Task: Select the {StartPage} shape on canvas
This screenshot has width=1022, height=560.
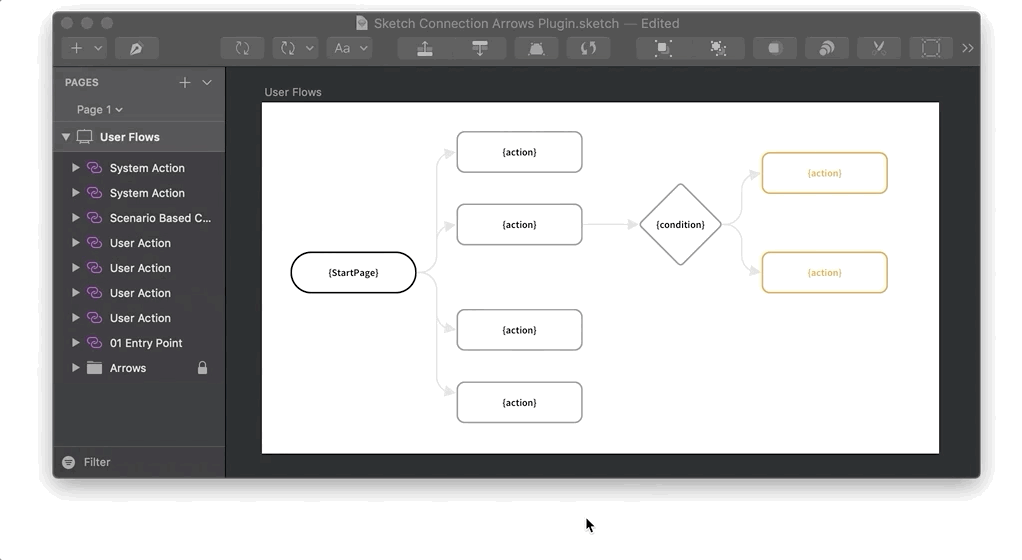Action: coord(353,273)
